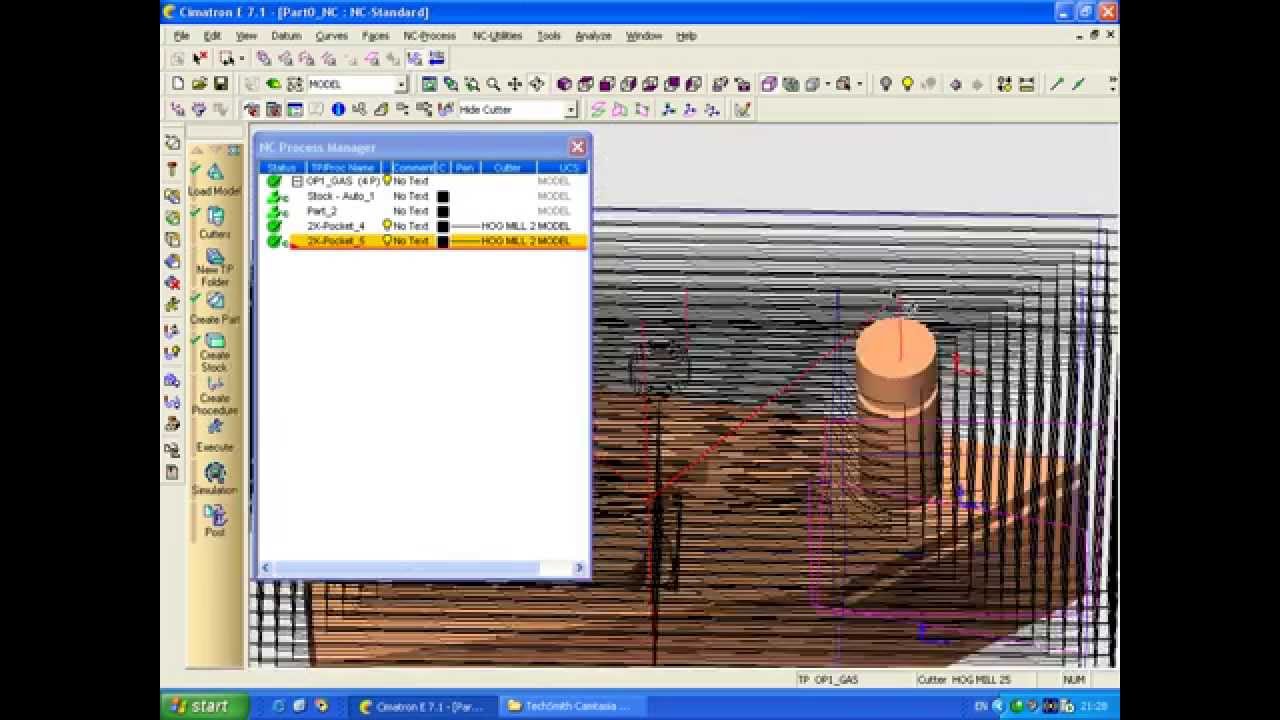Click black color swatch of Part_2
Screen dimensions: 1280x720
click(443, 211)
